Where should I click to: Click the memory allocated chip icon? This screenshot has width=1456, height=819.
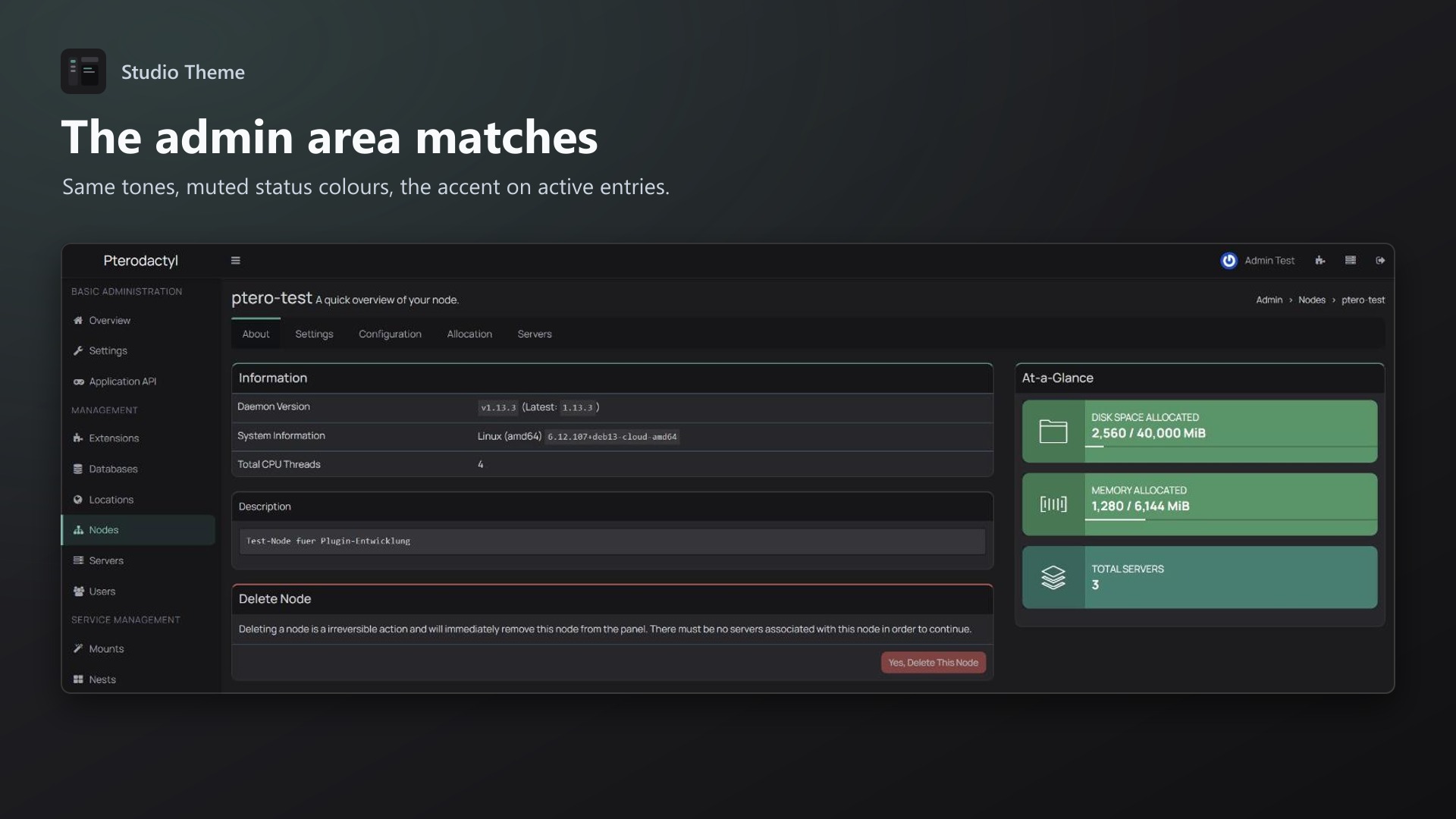pos(1053,504)
